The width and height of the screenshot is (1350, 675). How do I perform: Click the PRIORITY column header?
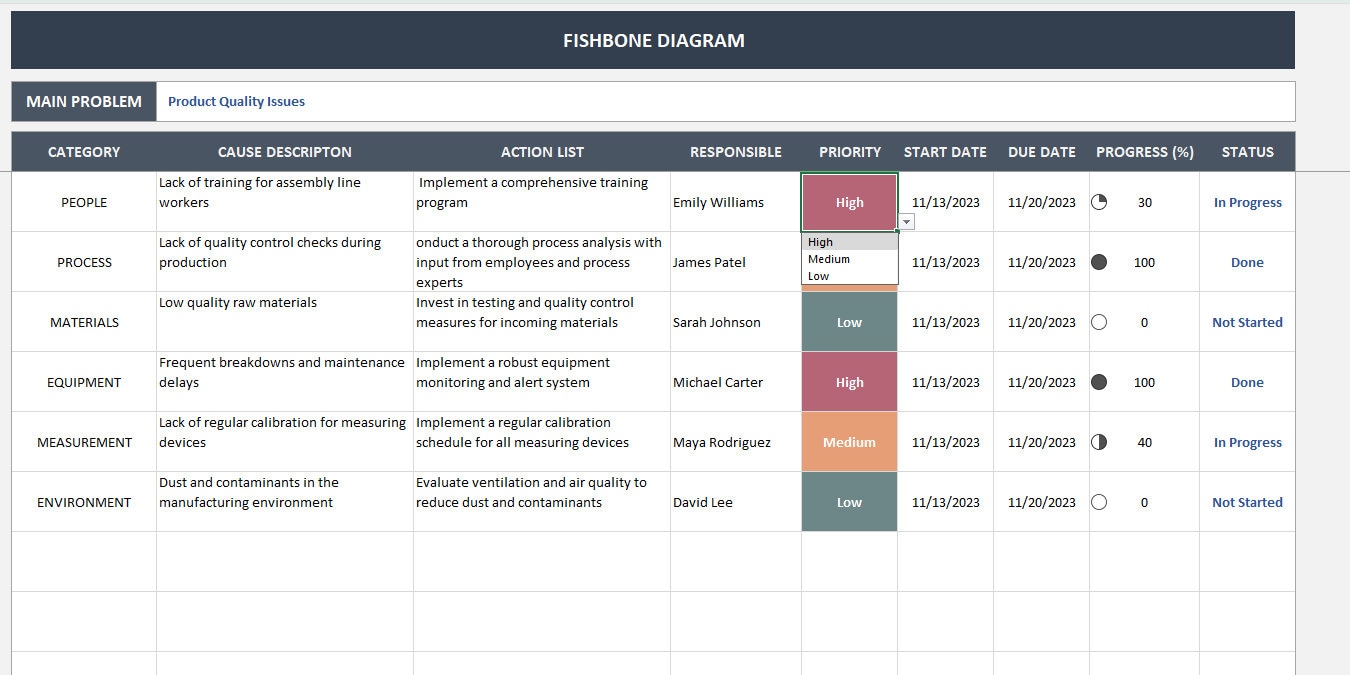click(850, 152)
